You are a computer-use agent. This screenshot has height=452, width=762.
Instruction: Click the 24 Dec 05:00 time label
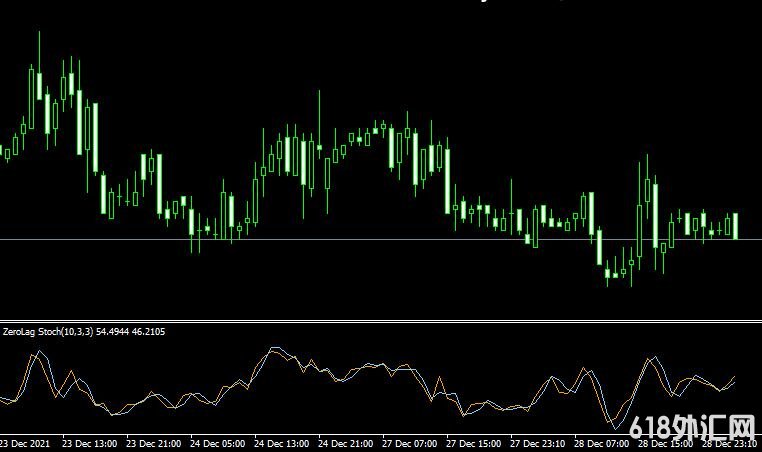click(x=217, y=444)
